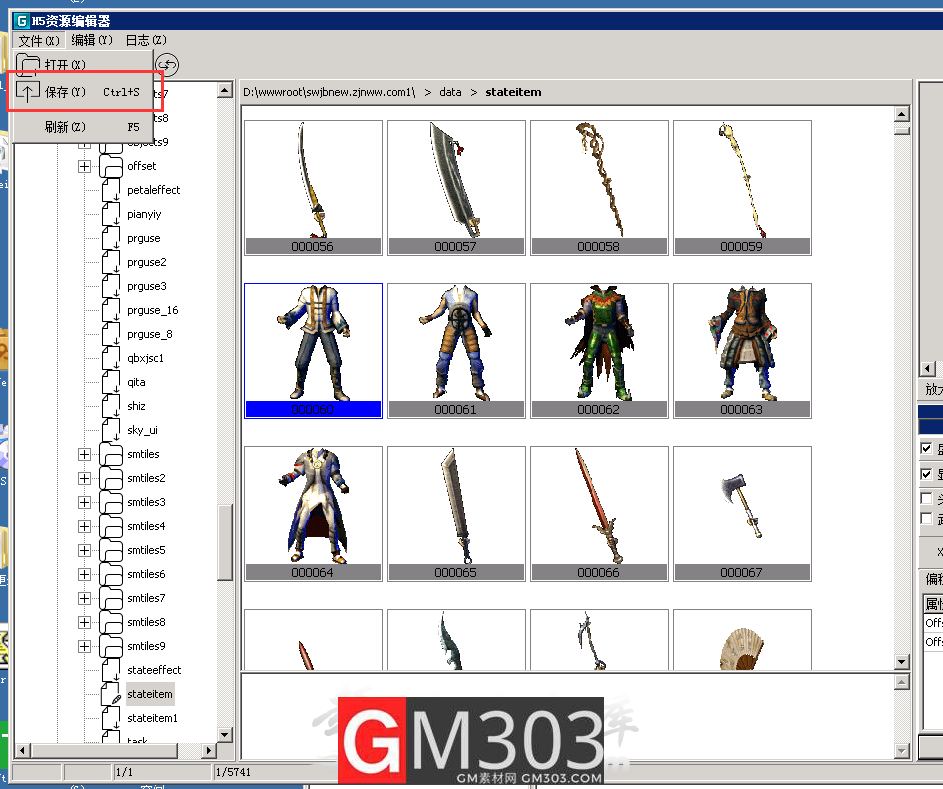Click the folder icon beside sky_ui
943x789 pixels.
(x=110, y=431)
